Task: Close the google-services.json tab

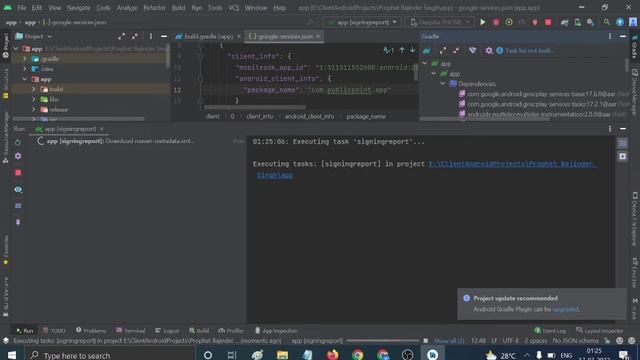Action: point(318,36)
